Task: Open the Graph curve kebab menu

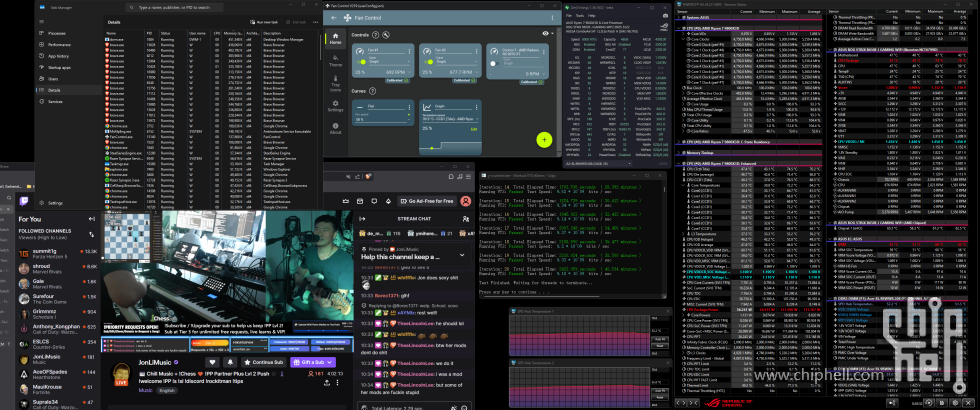Action: [477, 107]
